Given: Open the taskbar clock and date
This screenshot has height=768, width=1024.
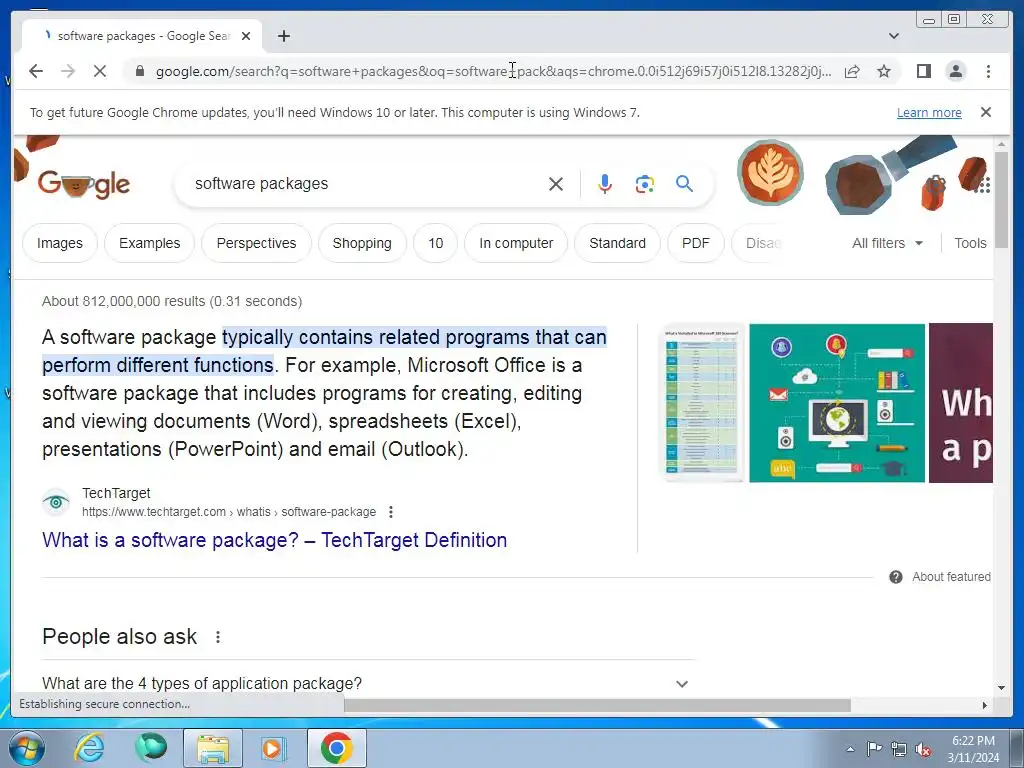Looking at the screenshot, I should click(x=974, y=749).
